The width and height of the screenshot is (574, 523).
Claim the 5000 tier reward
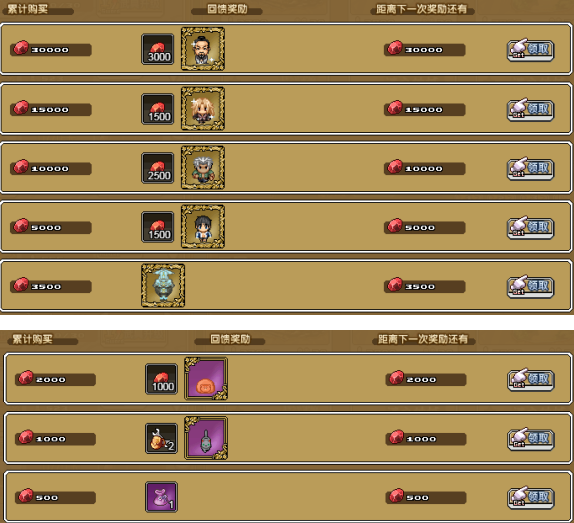coord(530,227)
